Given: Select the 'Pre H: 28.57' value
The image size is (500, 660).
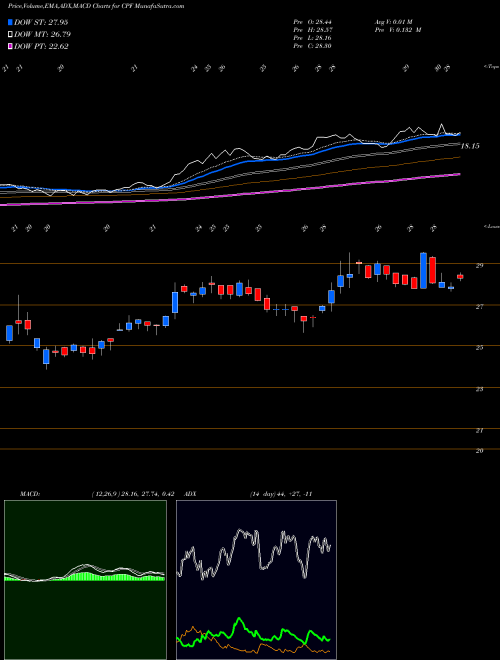Looking at the screenshot, I should click(312, 30).
